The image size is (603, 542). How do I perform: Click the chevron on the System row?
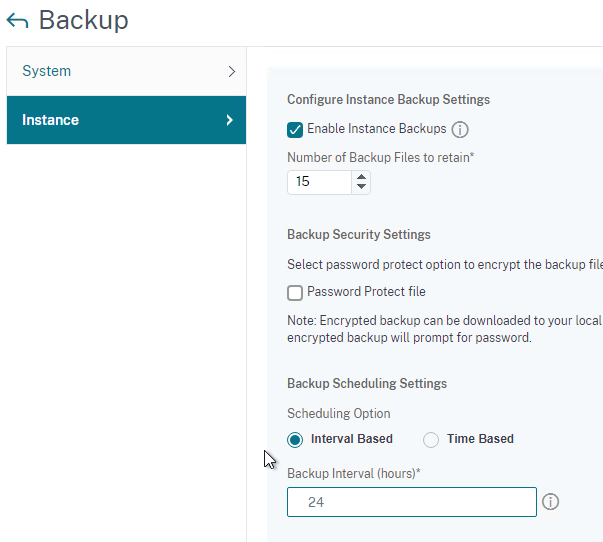(x=232, y=72)
